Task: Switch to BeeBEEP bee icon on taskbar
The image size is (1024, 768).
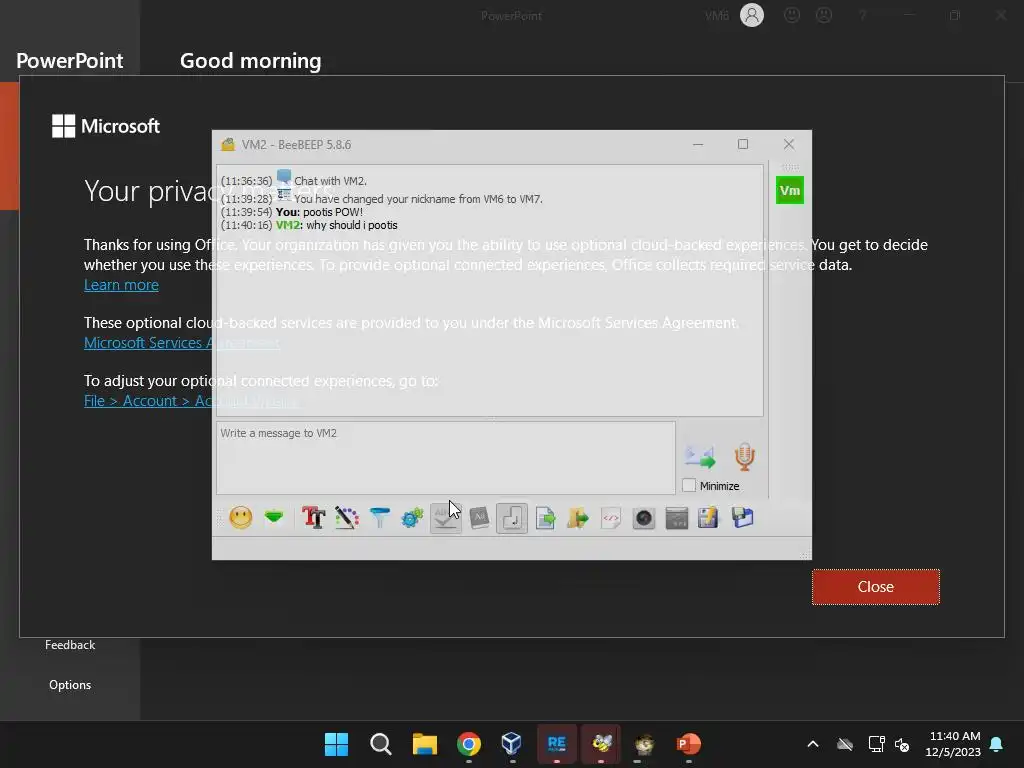Action: pos(601,744)
